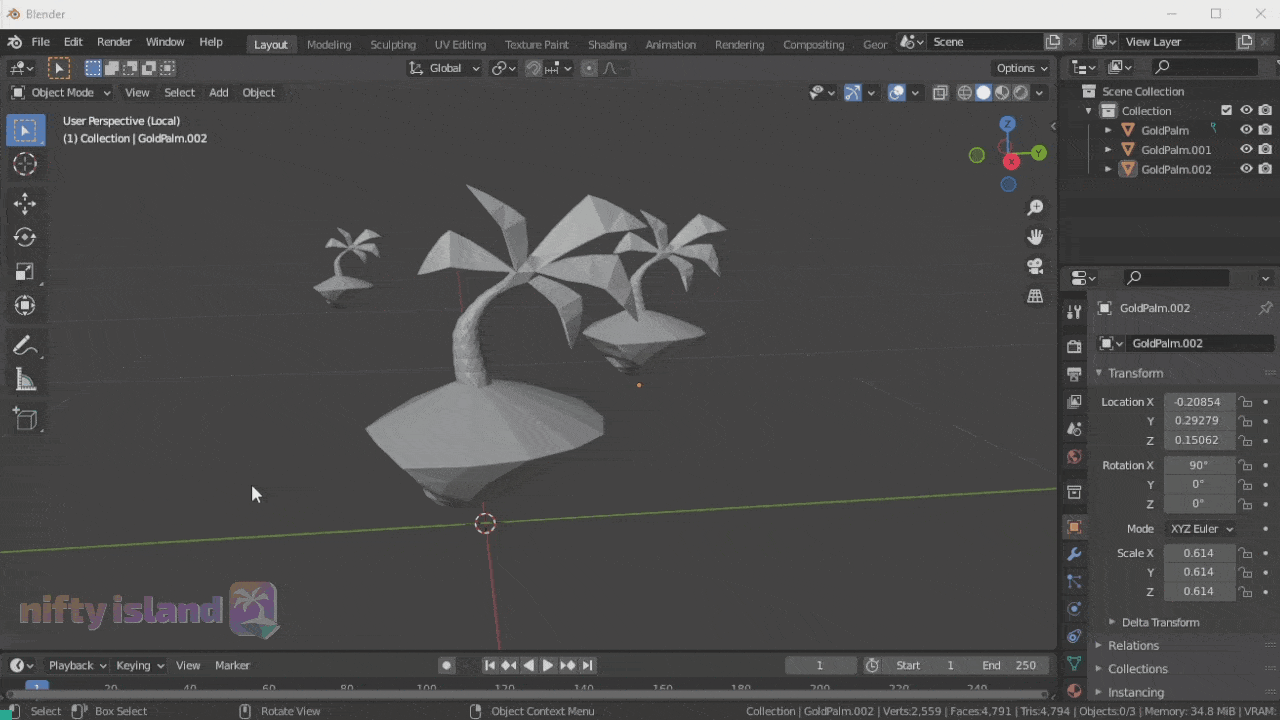Click the Scale X value field
Viewport: 1280px width, 720px height.
tap(1198, 553)
